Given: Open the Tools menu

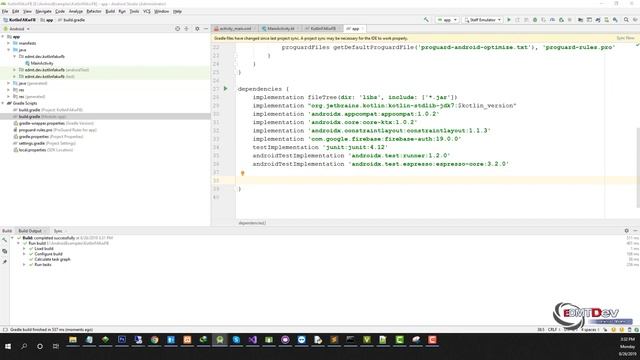Looking at the screenshot, I should (x=134, y=11).
